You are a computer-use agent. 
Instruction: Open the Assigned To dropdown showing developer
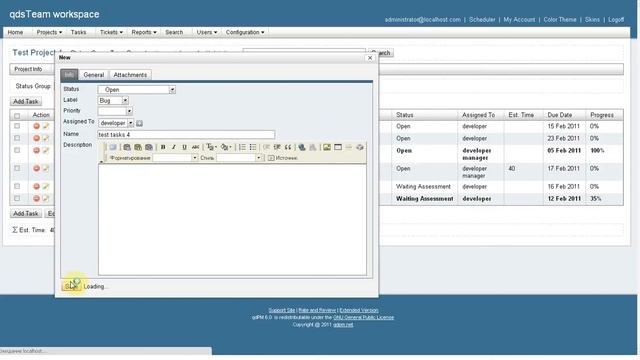[116, 123]
